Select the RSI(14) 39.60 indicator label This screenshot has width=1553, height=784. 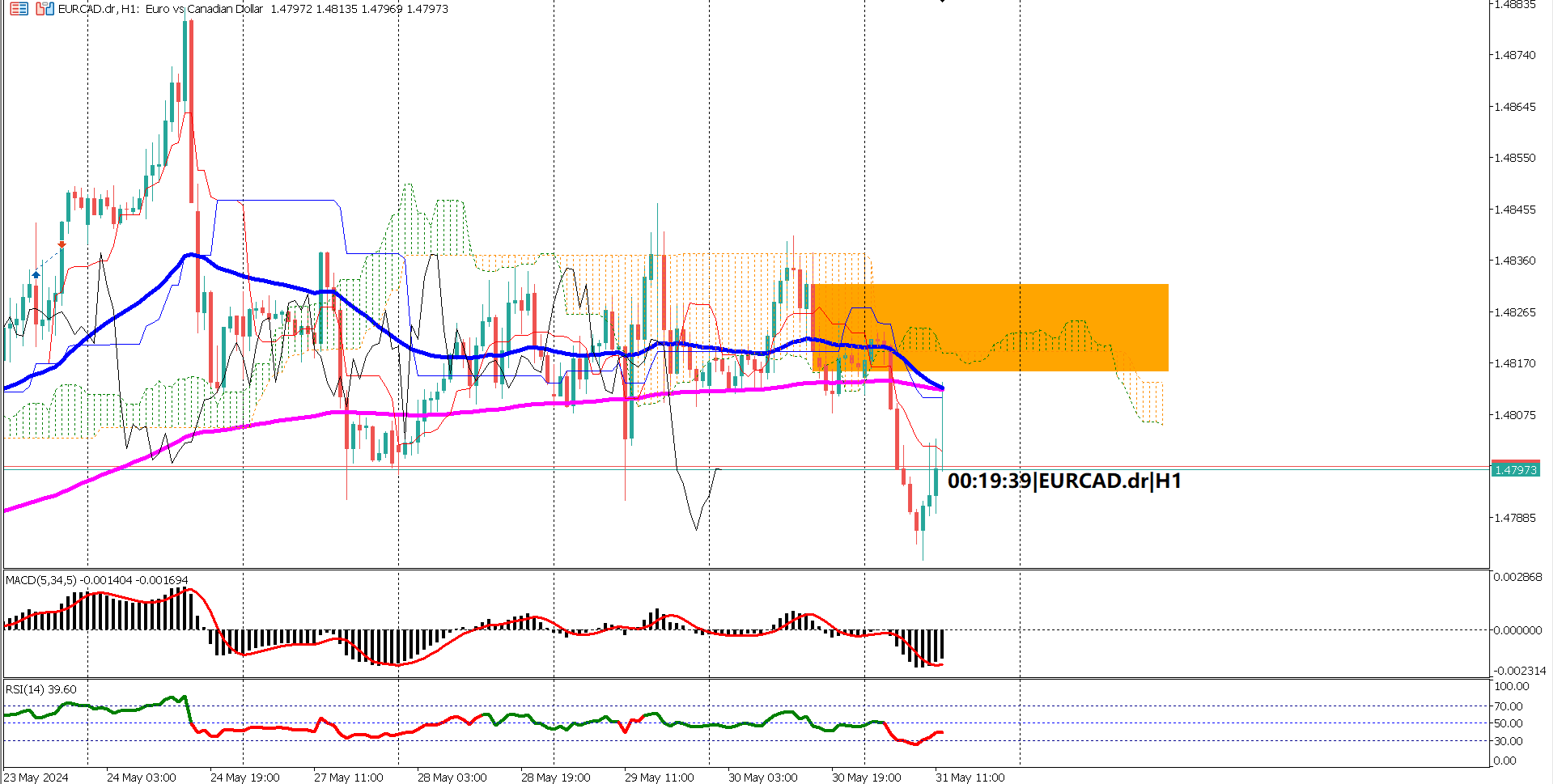[38, 690]
